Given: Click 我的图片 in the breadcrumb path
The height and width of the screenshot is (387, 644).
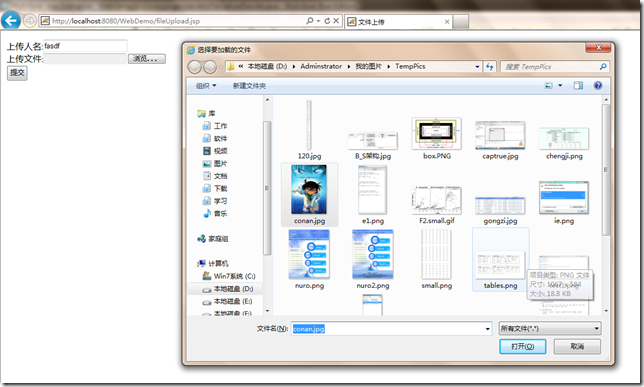Looking at the screenshot, I should [368, 66].
